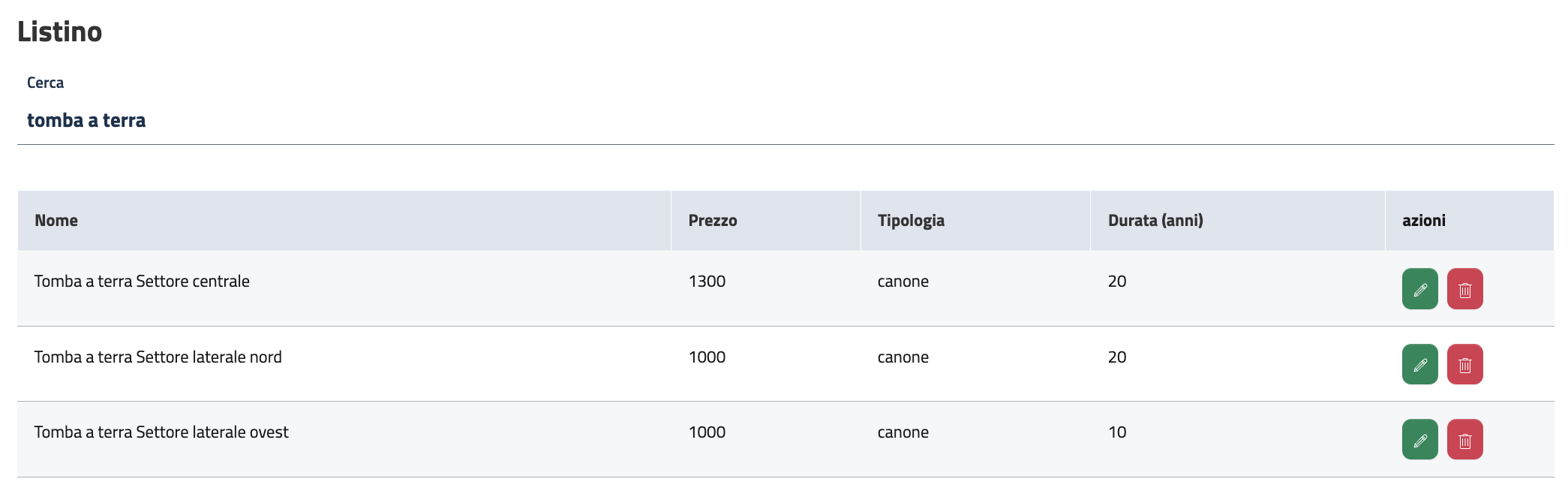Edit the Settore laterale ovest entry
The image size is (1568, 485).
pyautogui.click(x=1419, y=439)
